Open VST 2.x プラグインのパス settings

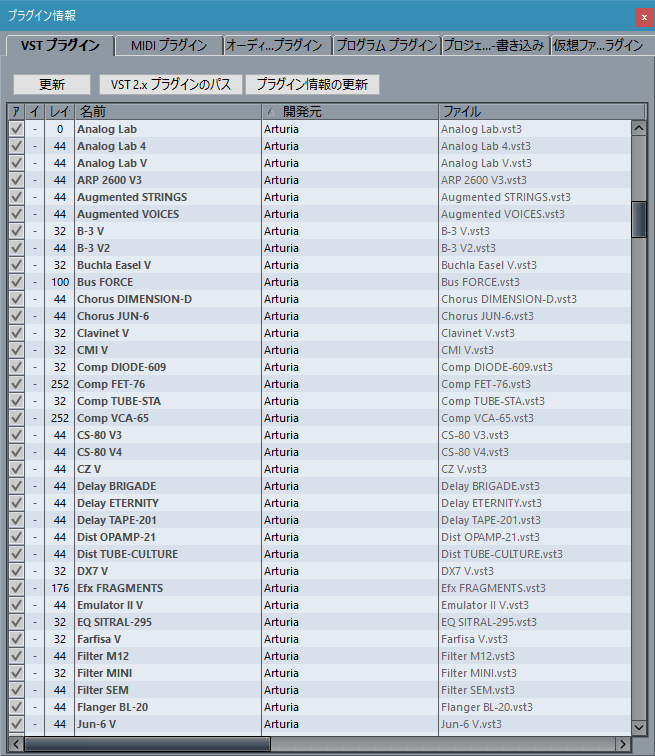click(x=171, y=84)
